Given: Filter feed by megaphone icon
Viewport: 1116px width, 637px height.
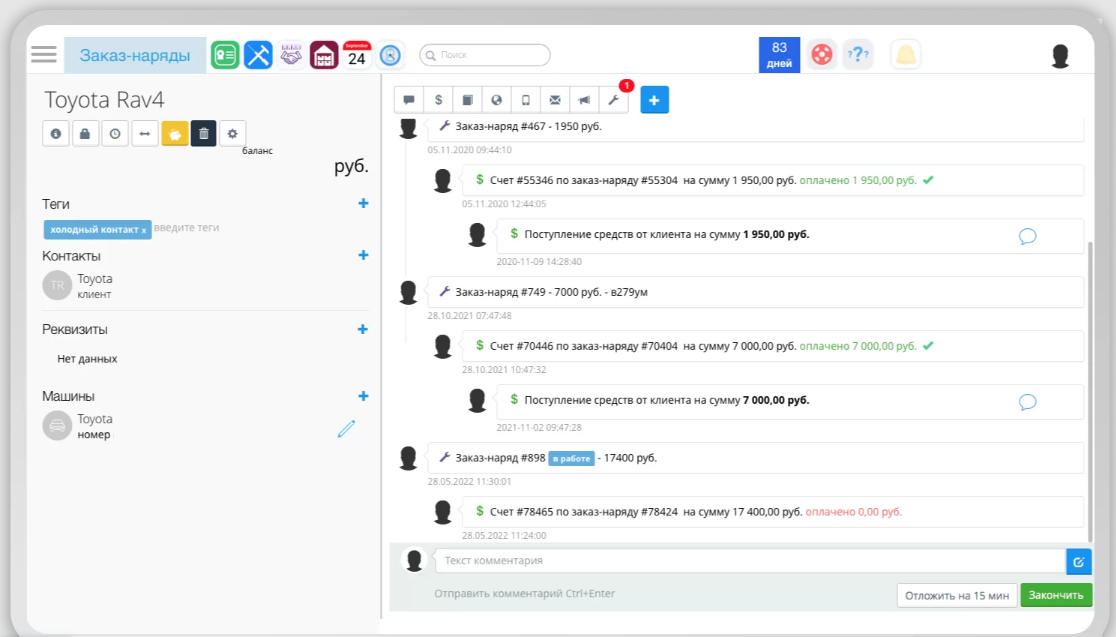Looking at the screenshot, I should pos(584,100).
